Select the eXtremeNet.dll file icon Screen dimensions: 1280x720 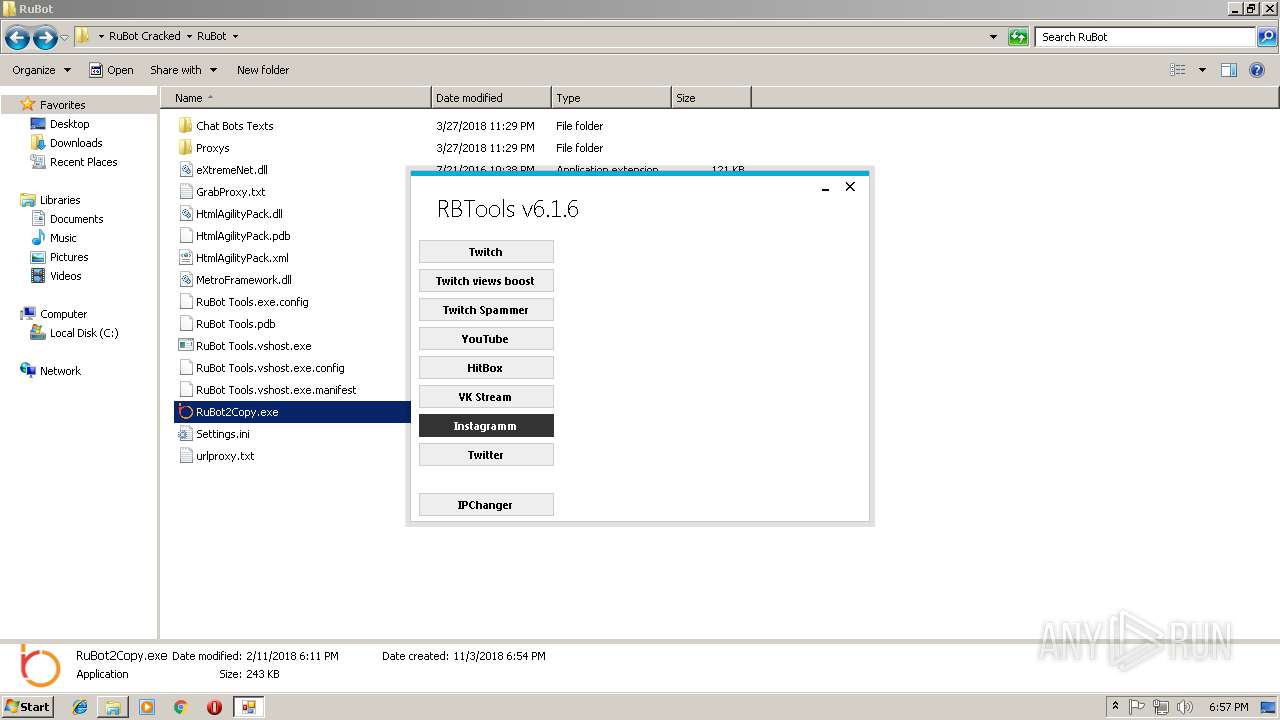pyautogui.click(x=185, y=170)
